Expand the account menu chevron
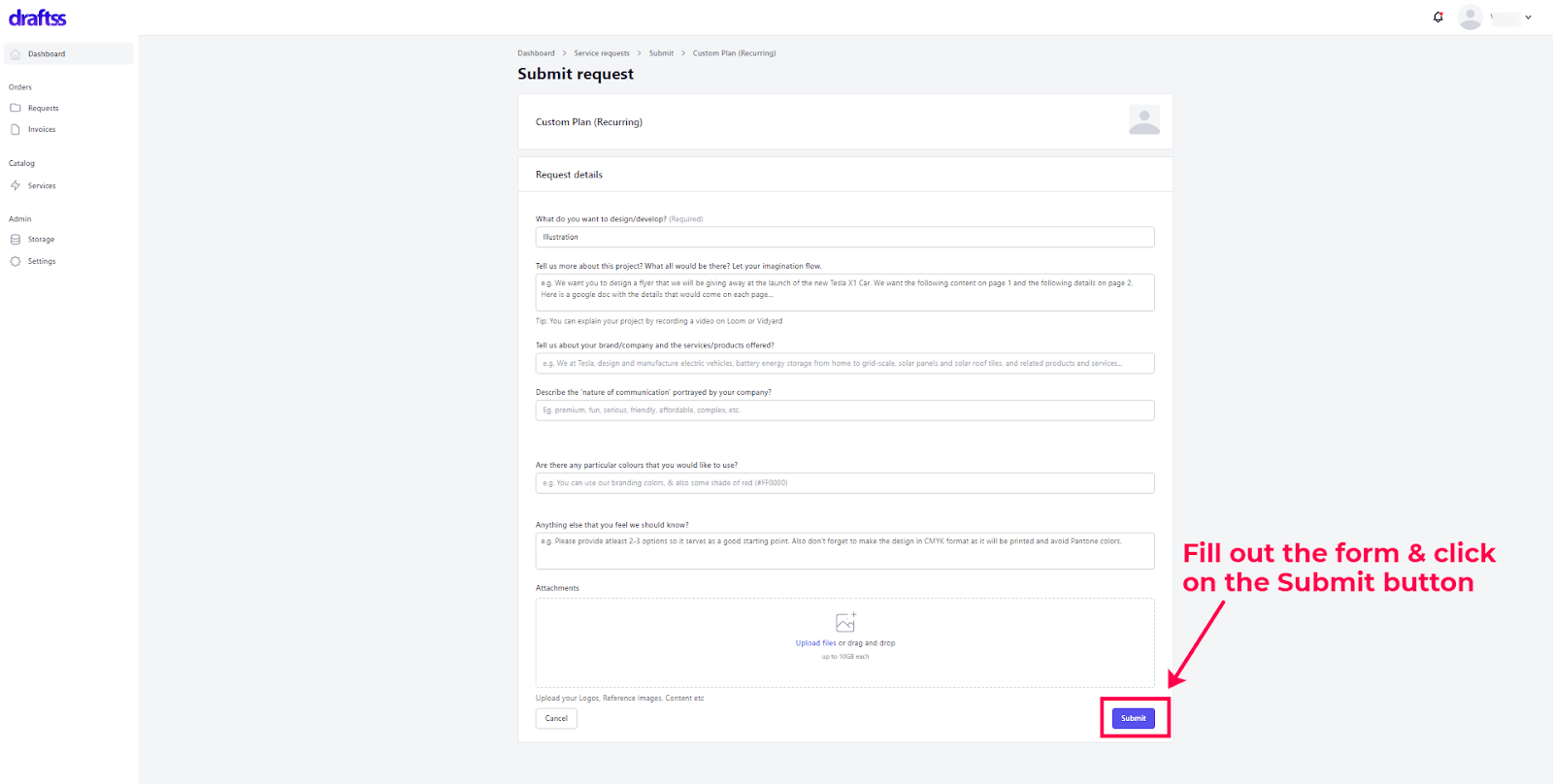1553x784 pixels. [x=1528, y=17]
